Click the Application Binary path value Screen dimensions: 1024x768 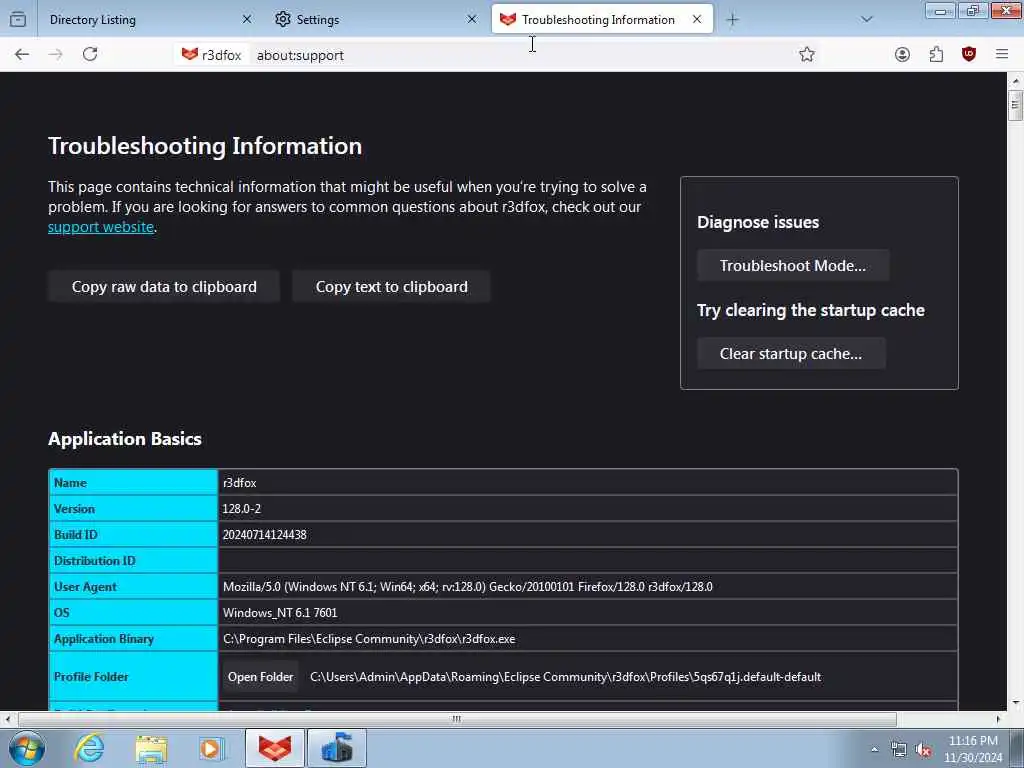369,639
